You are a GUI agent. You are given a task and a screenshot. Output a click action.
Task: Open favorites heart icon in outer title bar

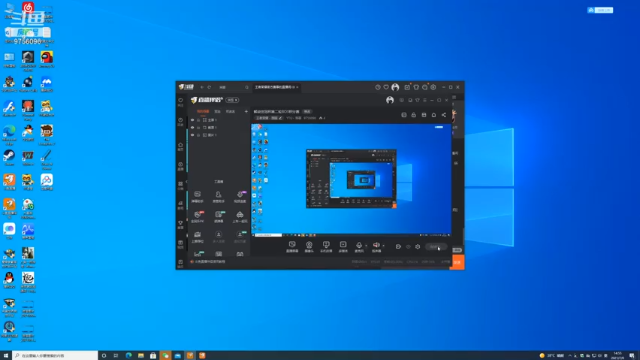pos(386,87)
